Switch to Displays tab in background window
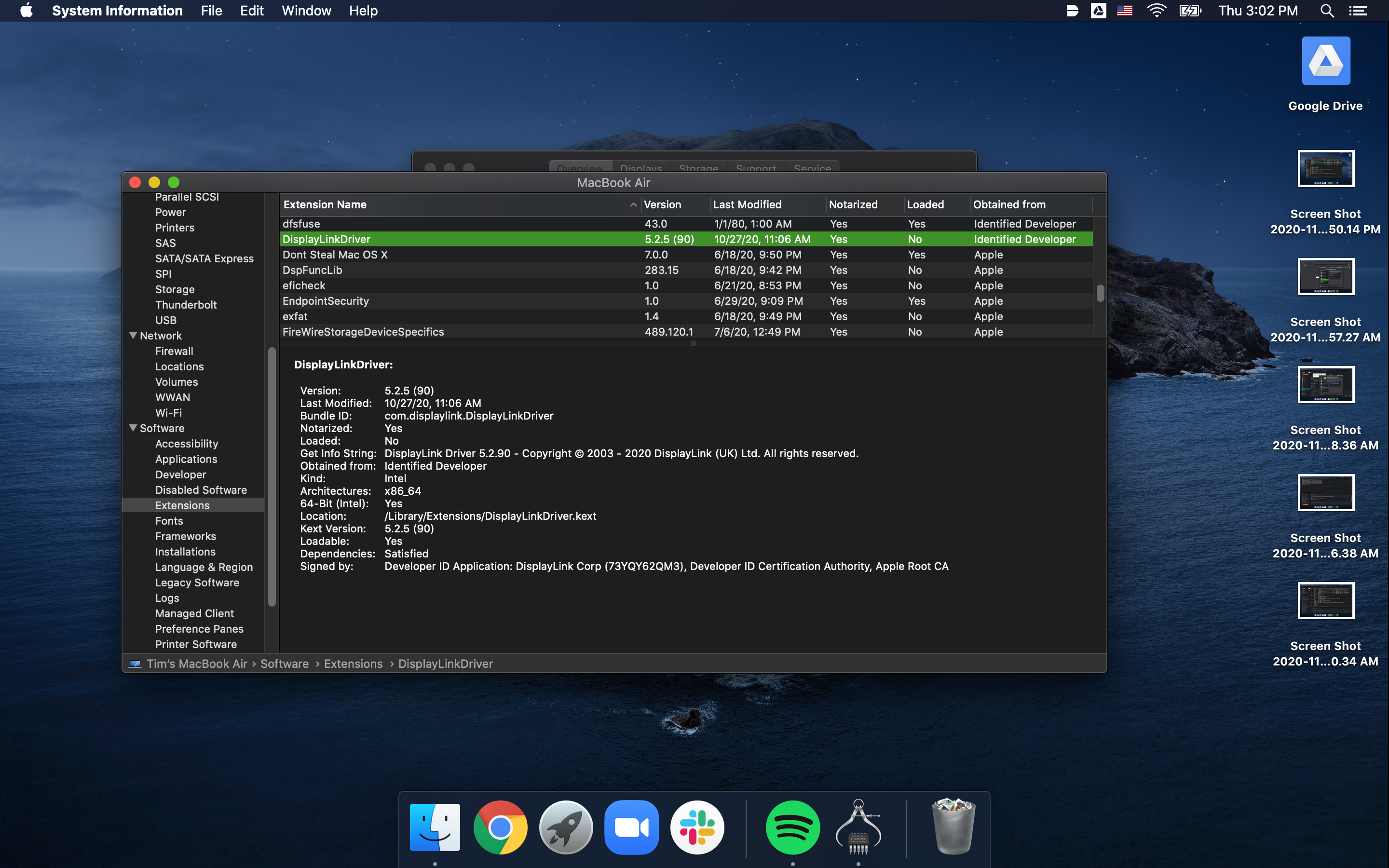Image resolution: width=1389 pixels, height=868 pixels. [640, 167]
